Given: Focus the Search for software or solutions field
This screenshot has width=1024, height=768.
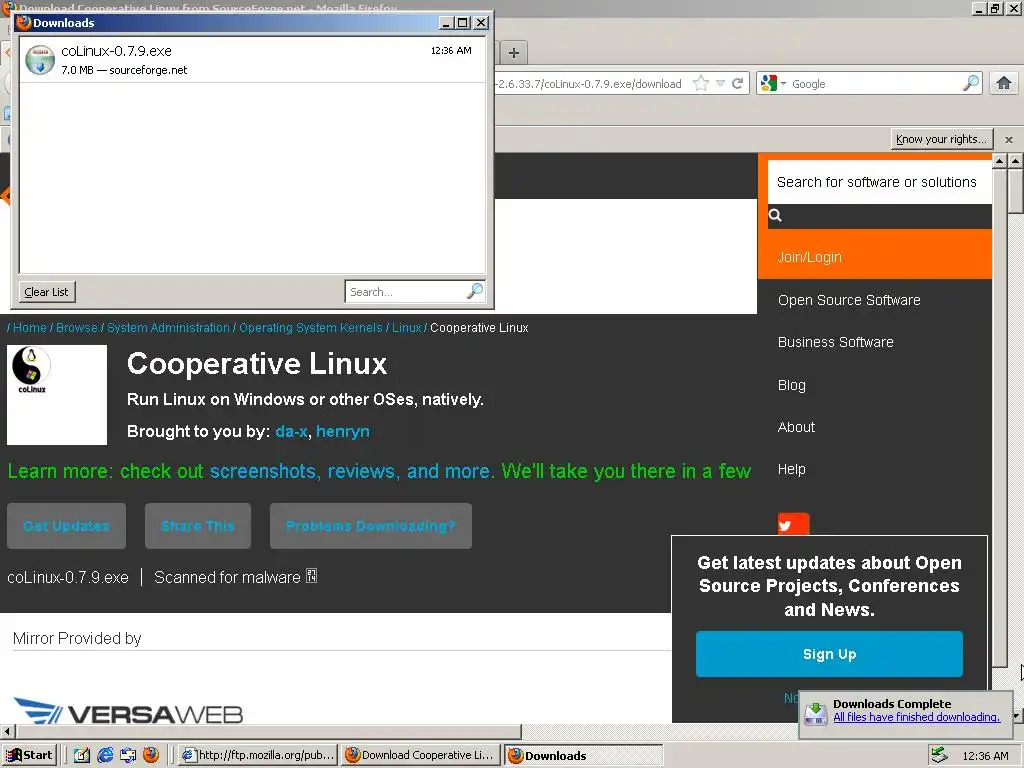Looking at the screenshot, I should pyautogui.click(x=879, y=182).
